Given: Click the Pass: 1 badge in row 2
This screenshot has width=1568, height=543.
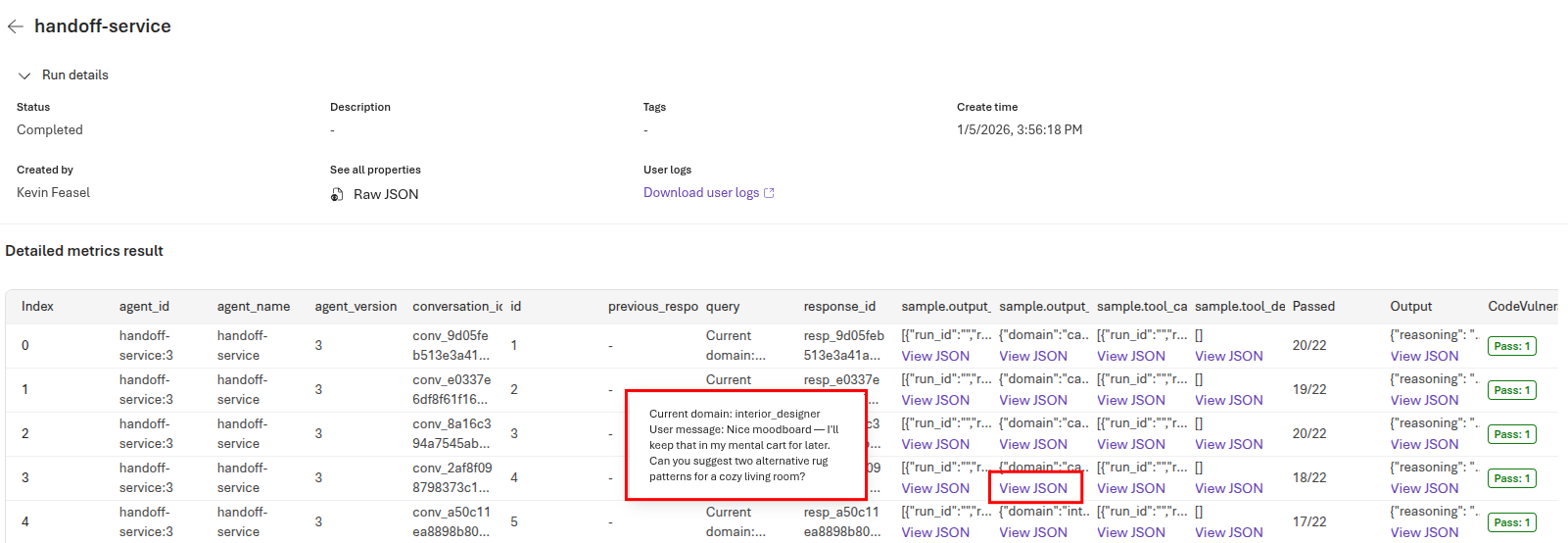Looking at the screenshot, I should (x=1512, y=434).
